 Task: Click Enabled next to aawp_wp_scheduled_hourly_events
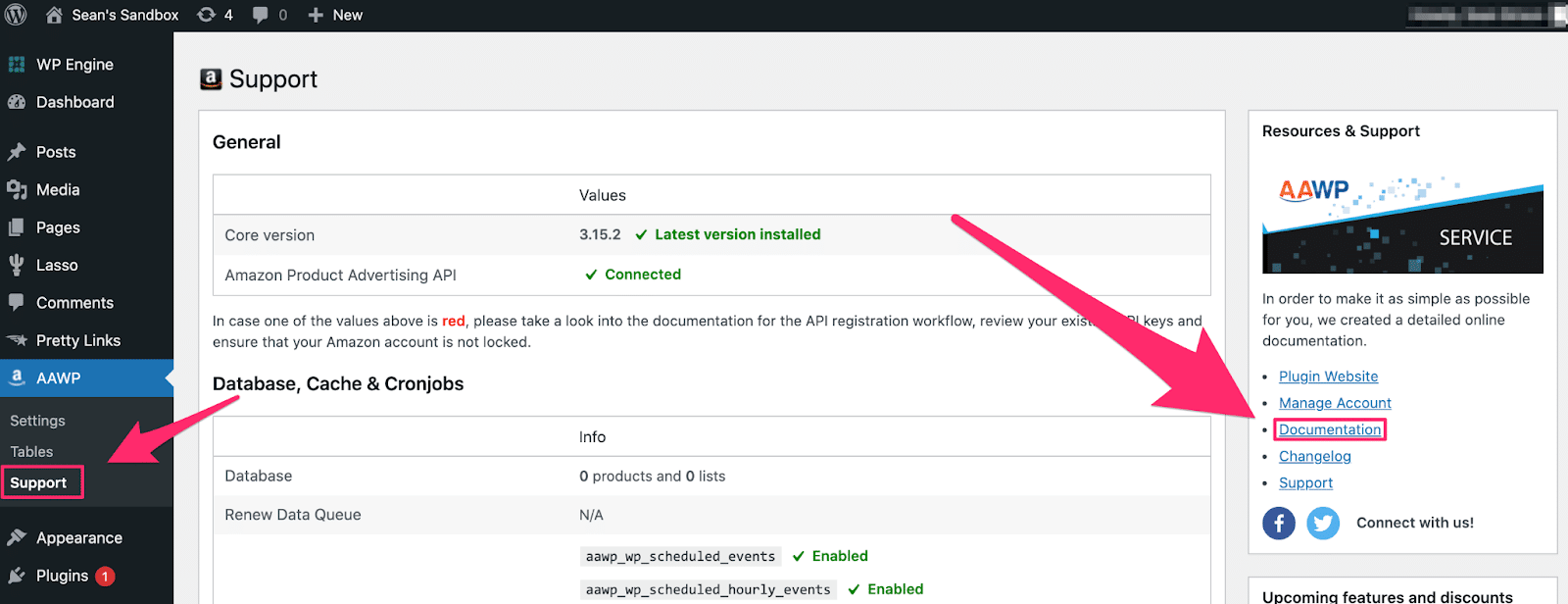[896, 589]
